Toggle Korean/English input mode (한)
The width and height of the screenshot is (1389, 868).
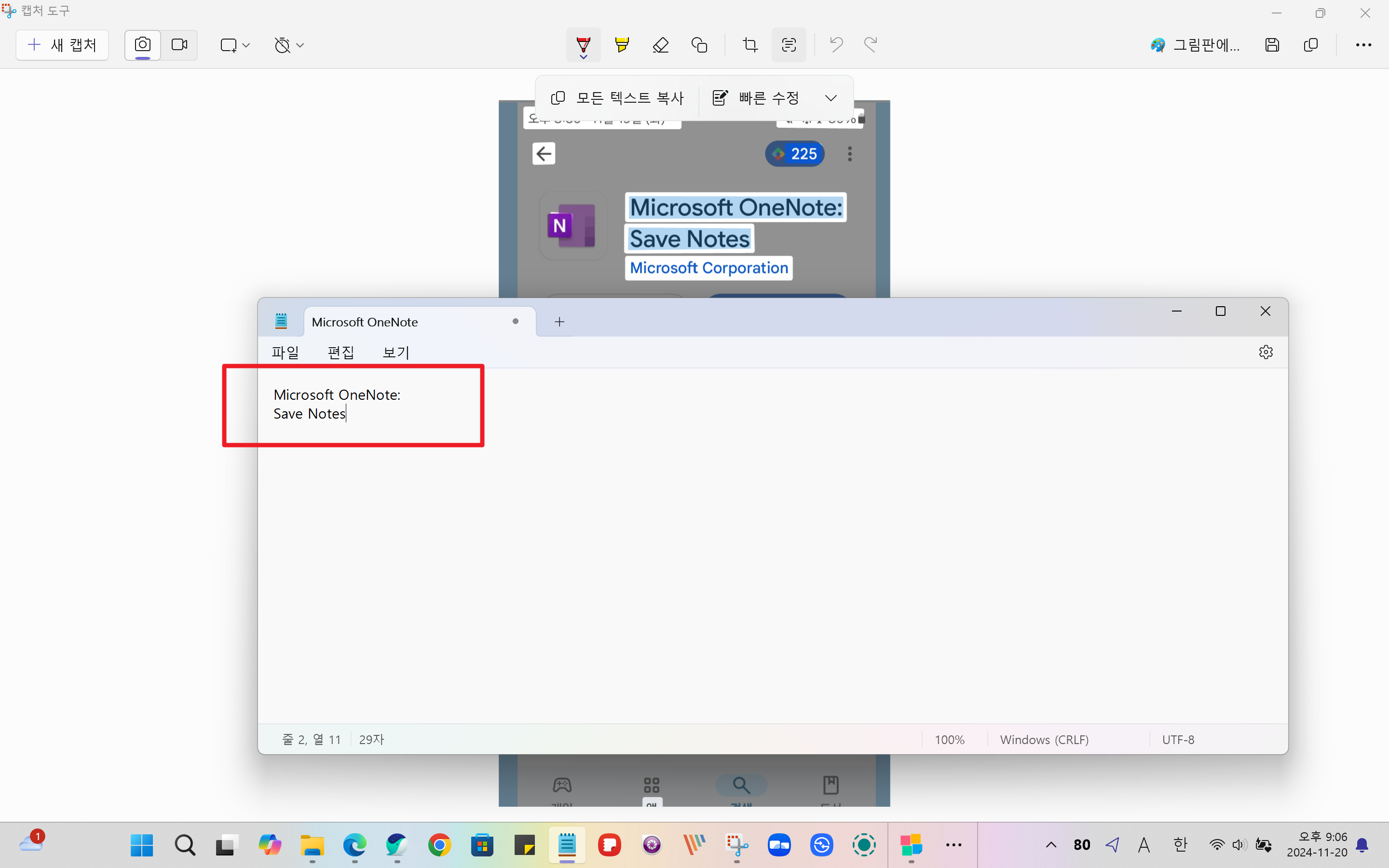(x=1180, y=845)
